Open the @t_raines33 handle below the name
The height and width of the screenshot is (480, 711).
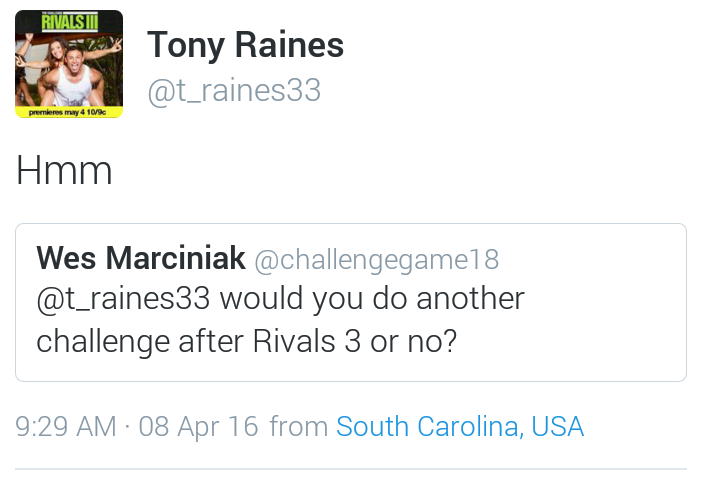[x=234, y=90]
